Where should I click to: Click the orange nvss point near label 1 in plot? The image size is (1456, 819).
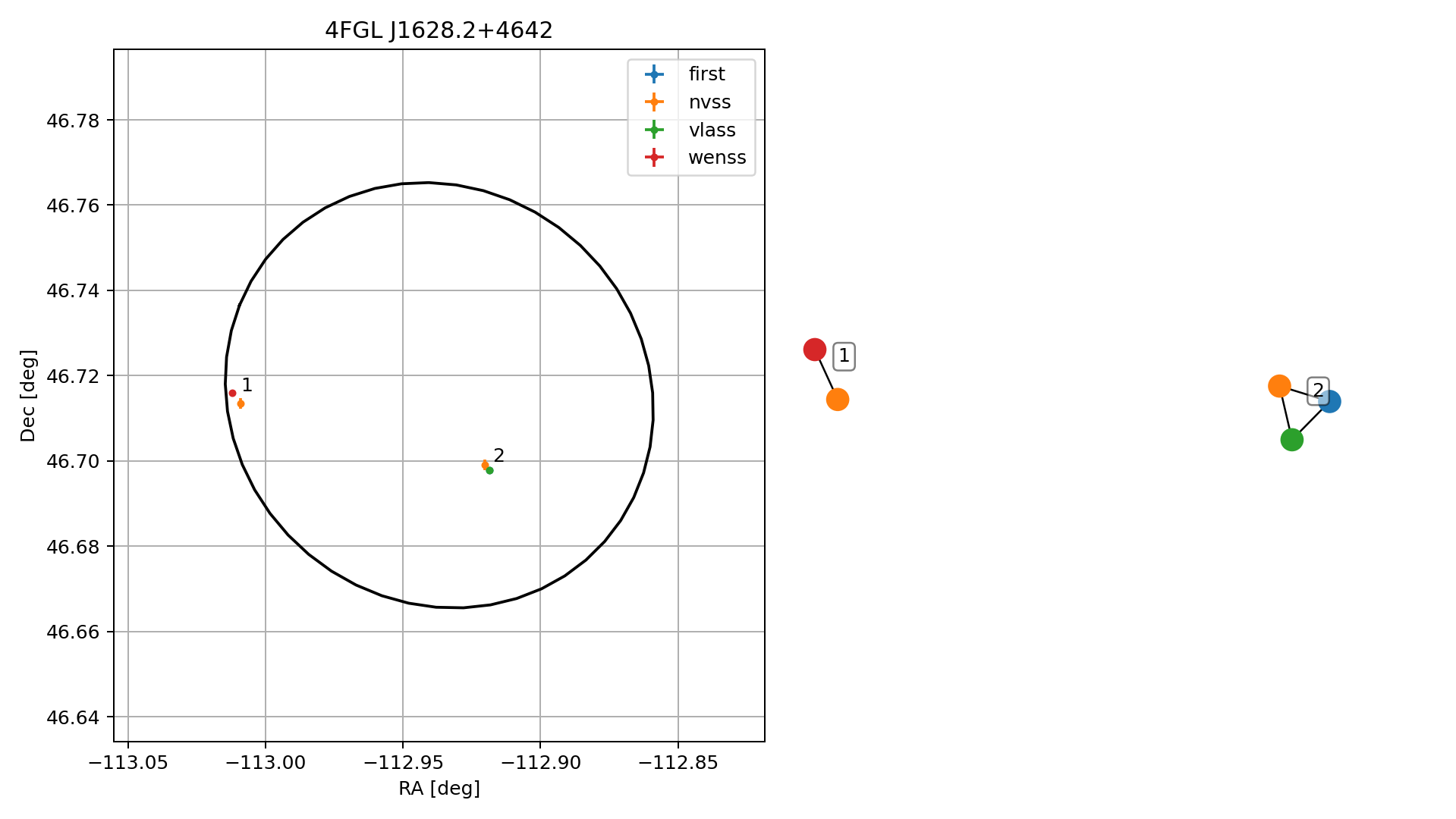241,403
